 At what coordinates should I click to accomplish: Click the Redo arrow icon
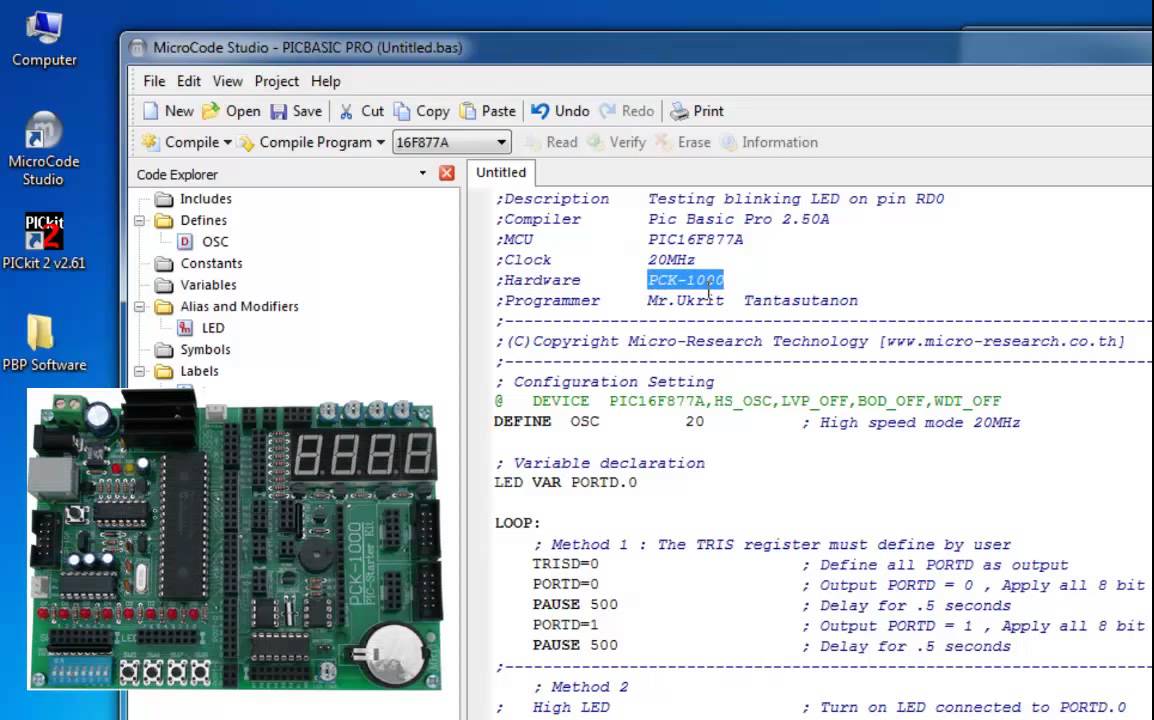tap(607, 111)
